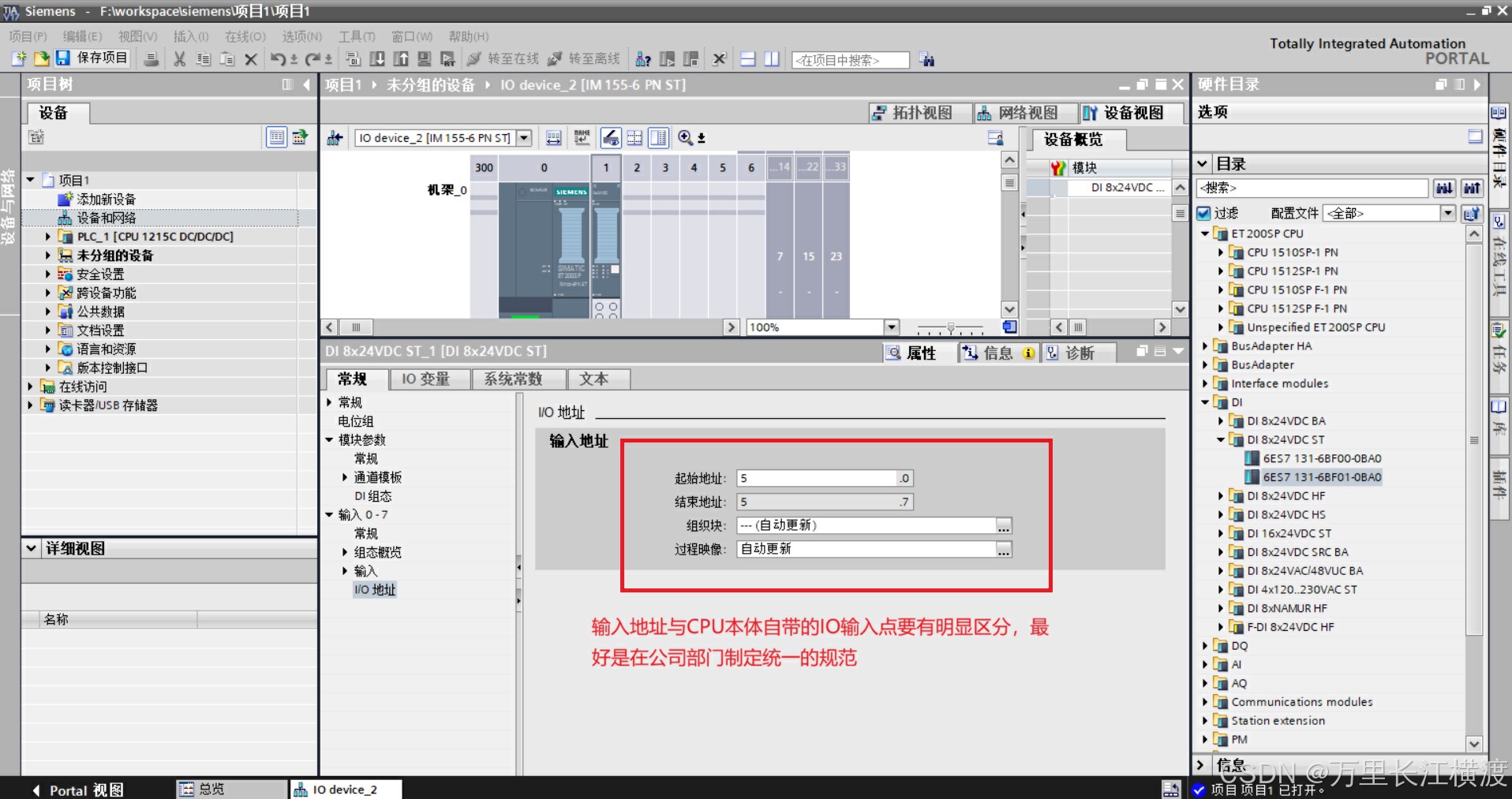Open the 100% zoom level dropdown
The image size is (1512, 799).
[x=892, y=327]
